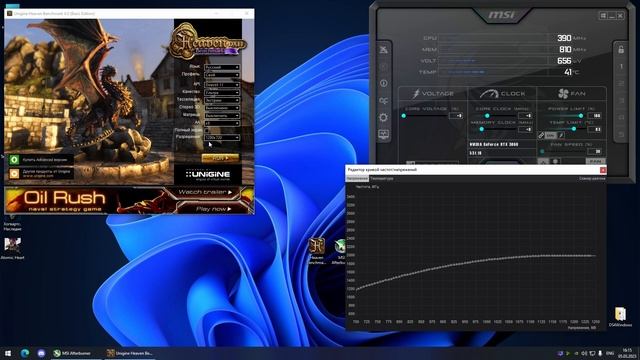Switch to the temperature tab in curve editor
Viewport: 640px width, 360px height.
382,178
